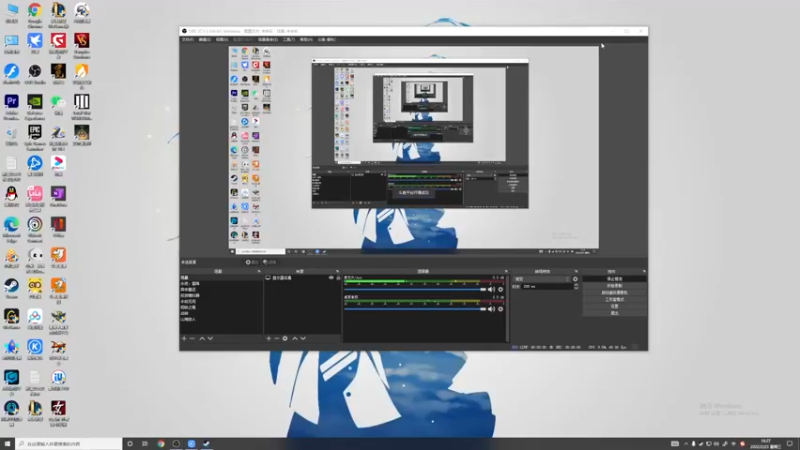Pop out the Scene Transitions dock panel

tap(577, 271)
